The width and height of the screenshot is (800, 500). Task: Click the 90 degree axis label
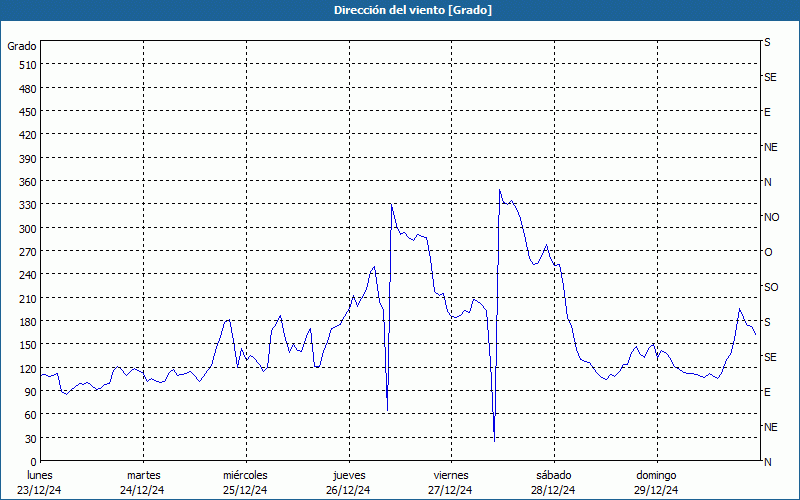click(31, 392)
